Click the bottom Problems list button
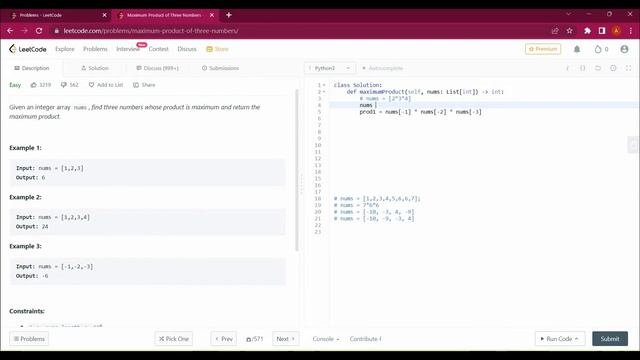 click(29, 339)
